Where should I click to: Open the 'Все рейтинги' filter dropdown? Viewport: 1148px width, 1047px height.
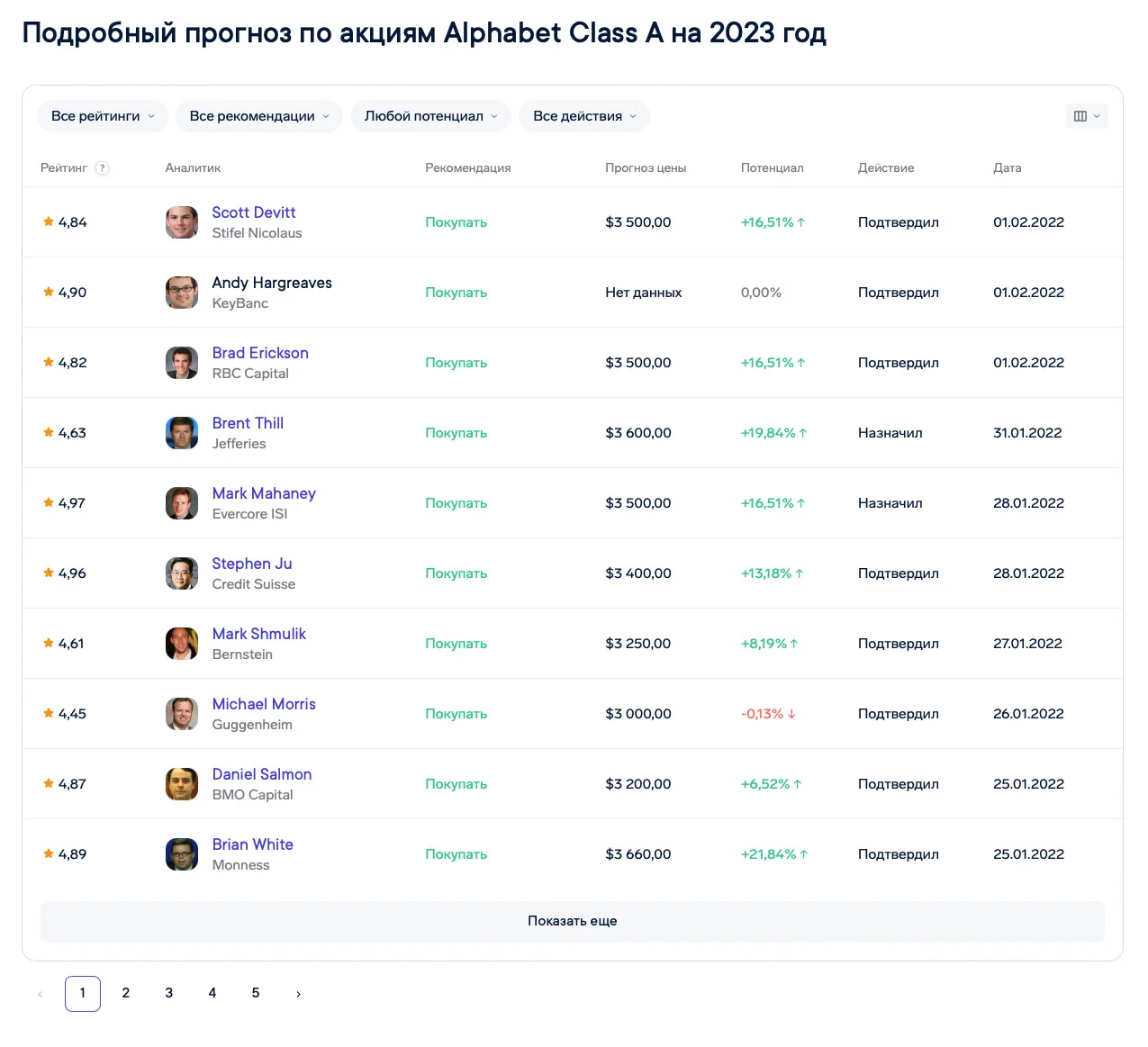(103, 116)
